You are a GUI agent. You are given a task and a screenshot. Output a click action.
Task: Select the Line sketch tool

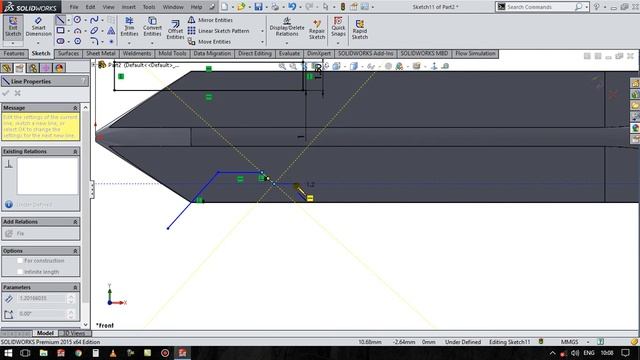click(60, 20)
